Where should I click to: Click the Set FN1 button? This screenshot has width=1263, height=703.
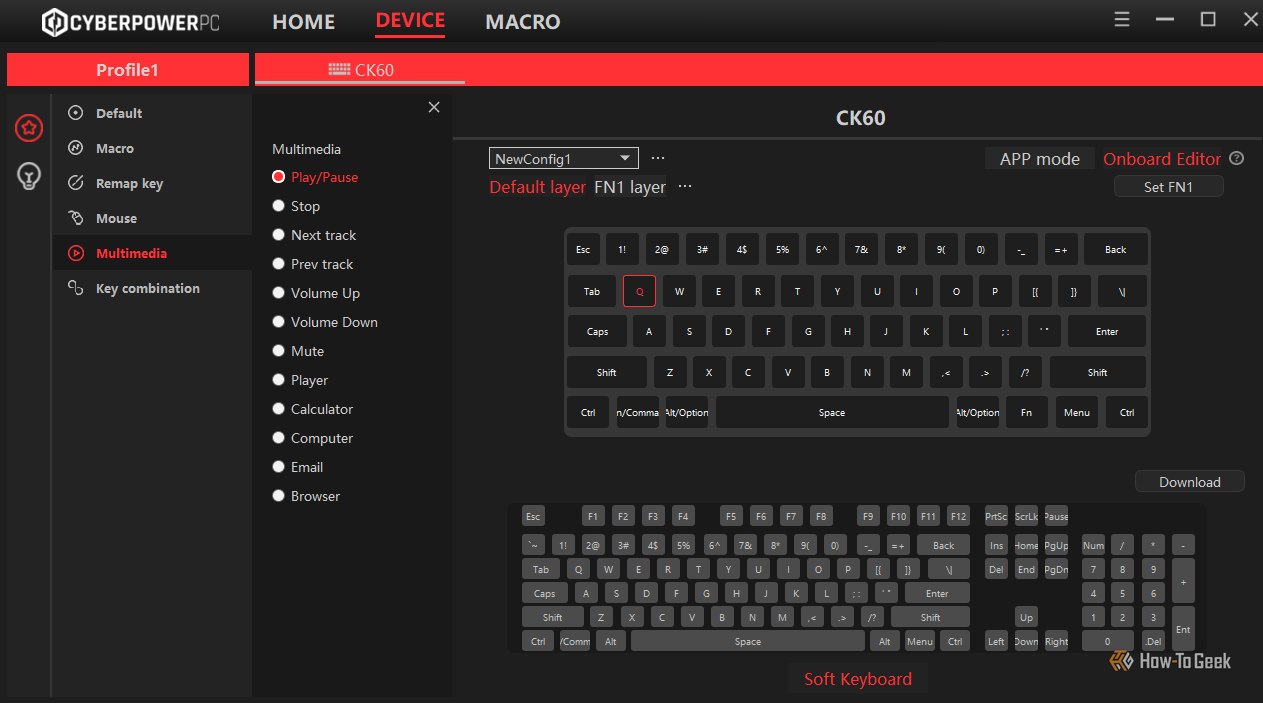[1169, 187]
